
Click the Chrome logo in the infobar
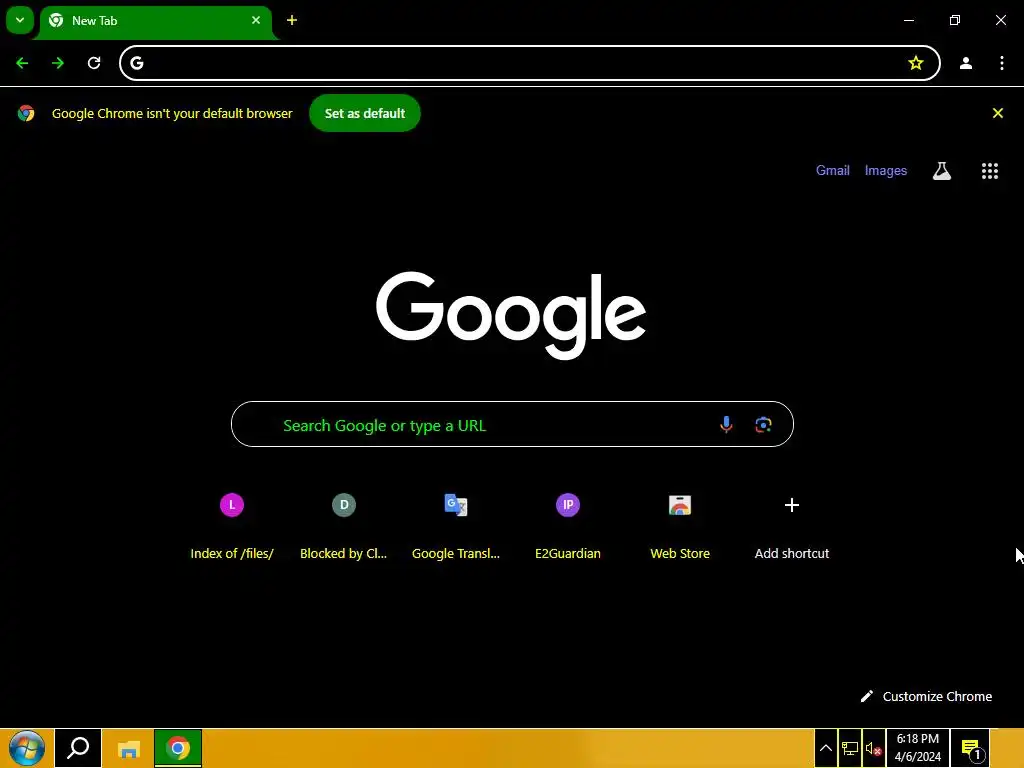[26, 114]
